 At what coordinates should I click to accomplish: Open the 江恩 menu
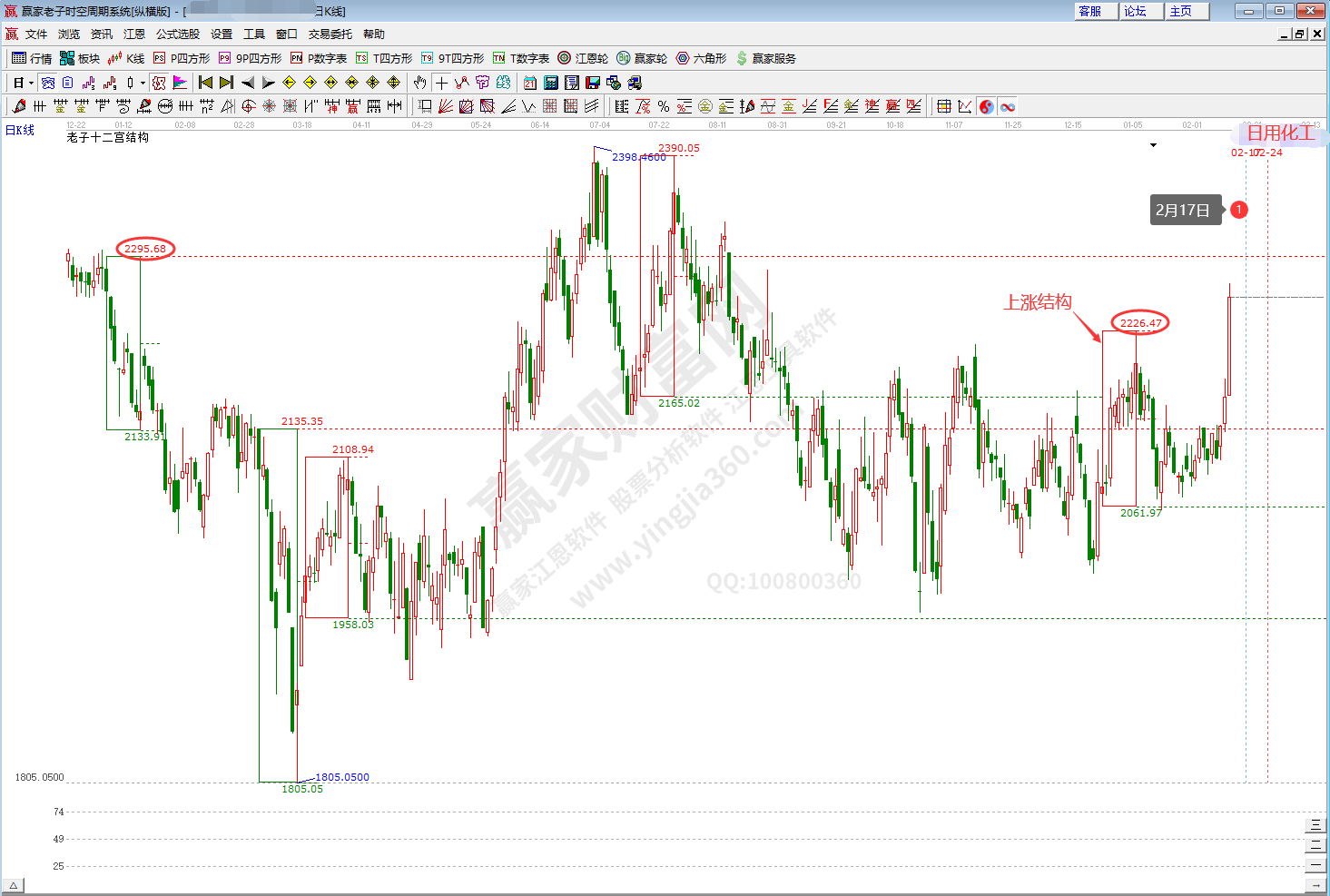134,34
